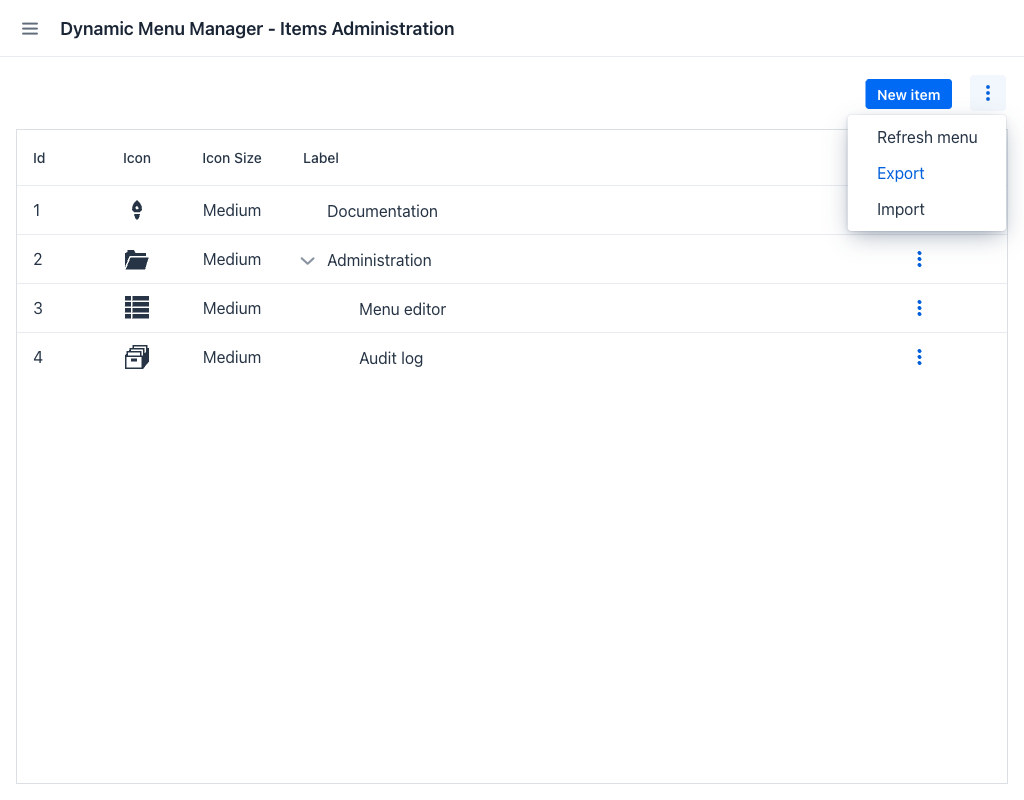Click Id cell 3
The height and width of the screenshot is (800, 1024).
tap(38, 308)
